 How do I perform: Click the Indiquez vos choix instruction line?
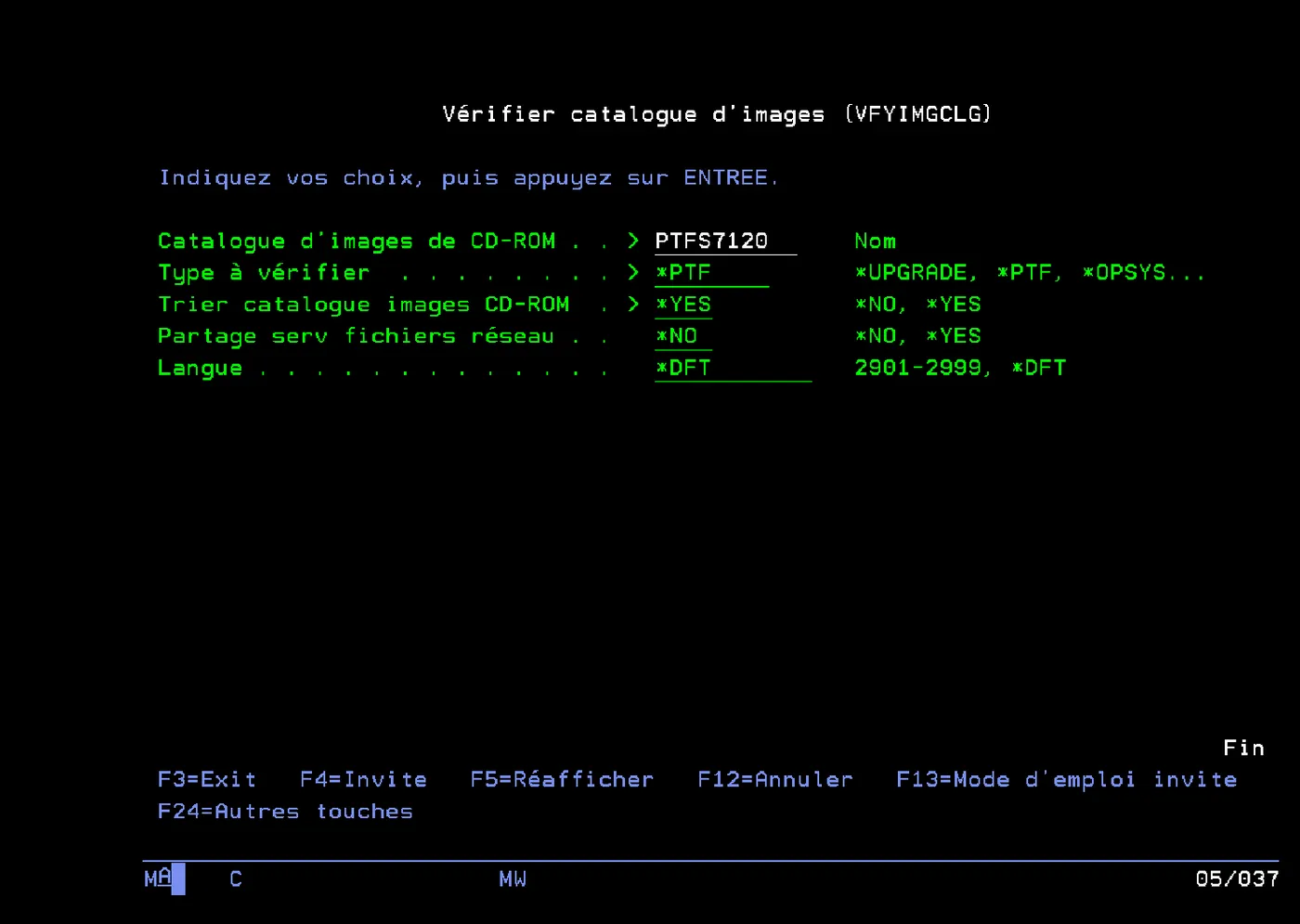pyautogui.click(x=469, y=178)
